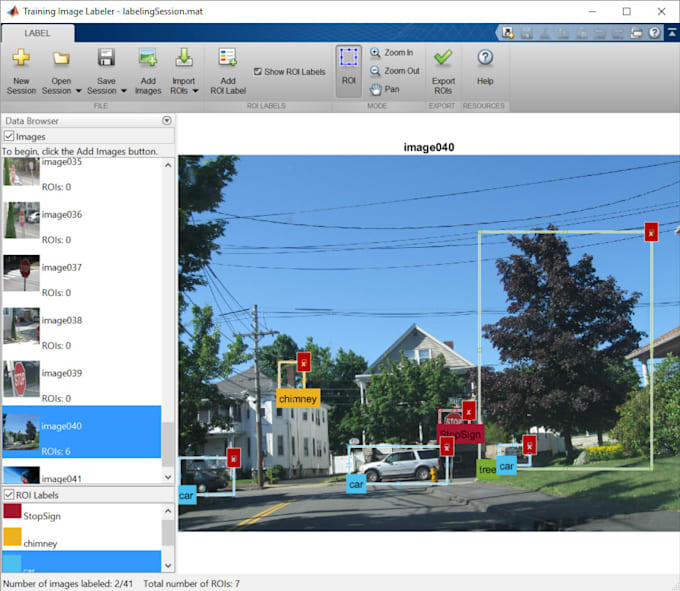The width and height of the screenshot is (680, 591).
Task: Open the Data Browser panel menu arrow
Action: 166,121
